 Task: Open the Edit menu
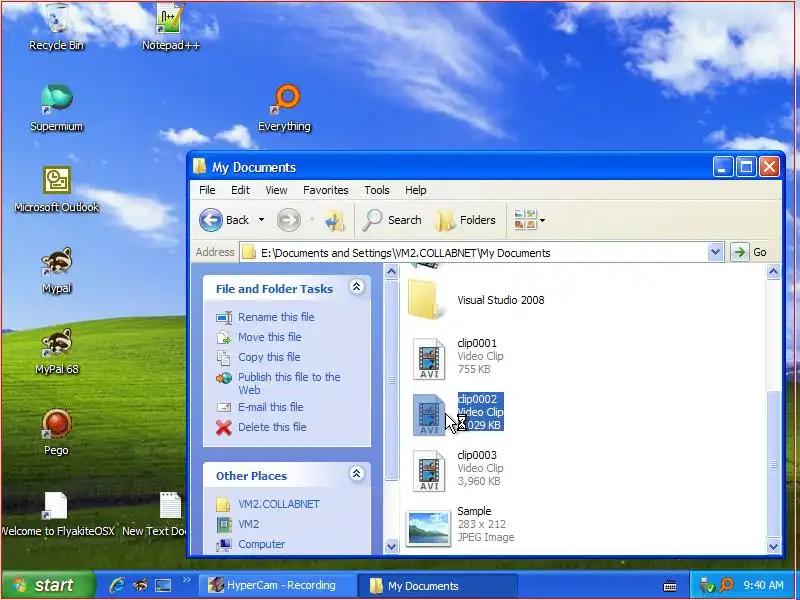240,190
